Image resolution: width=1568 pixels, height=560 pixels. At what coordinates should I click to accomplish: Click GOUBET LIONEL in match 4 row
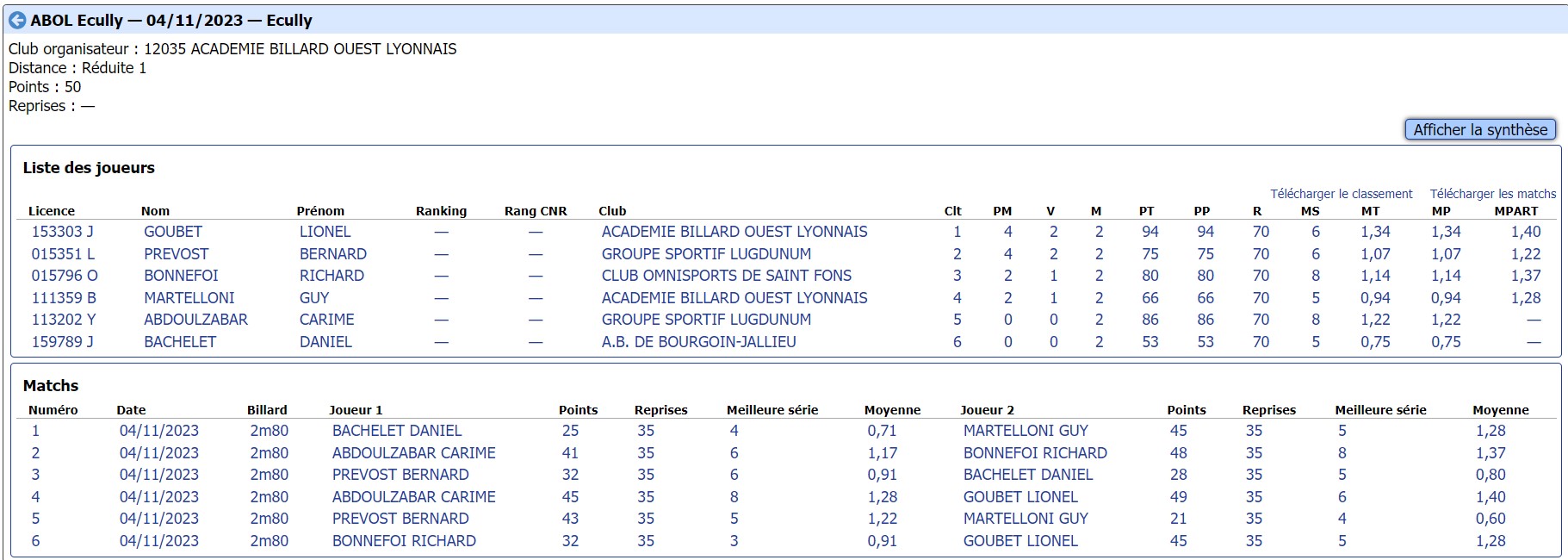pos(1020,497)
